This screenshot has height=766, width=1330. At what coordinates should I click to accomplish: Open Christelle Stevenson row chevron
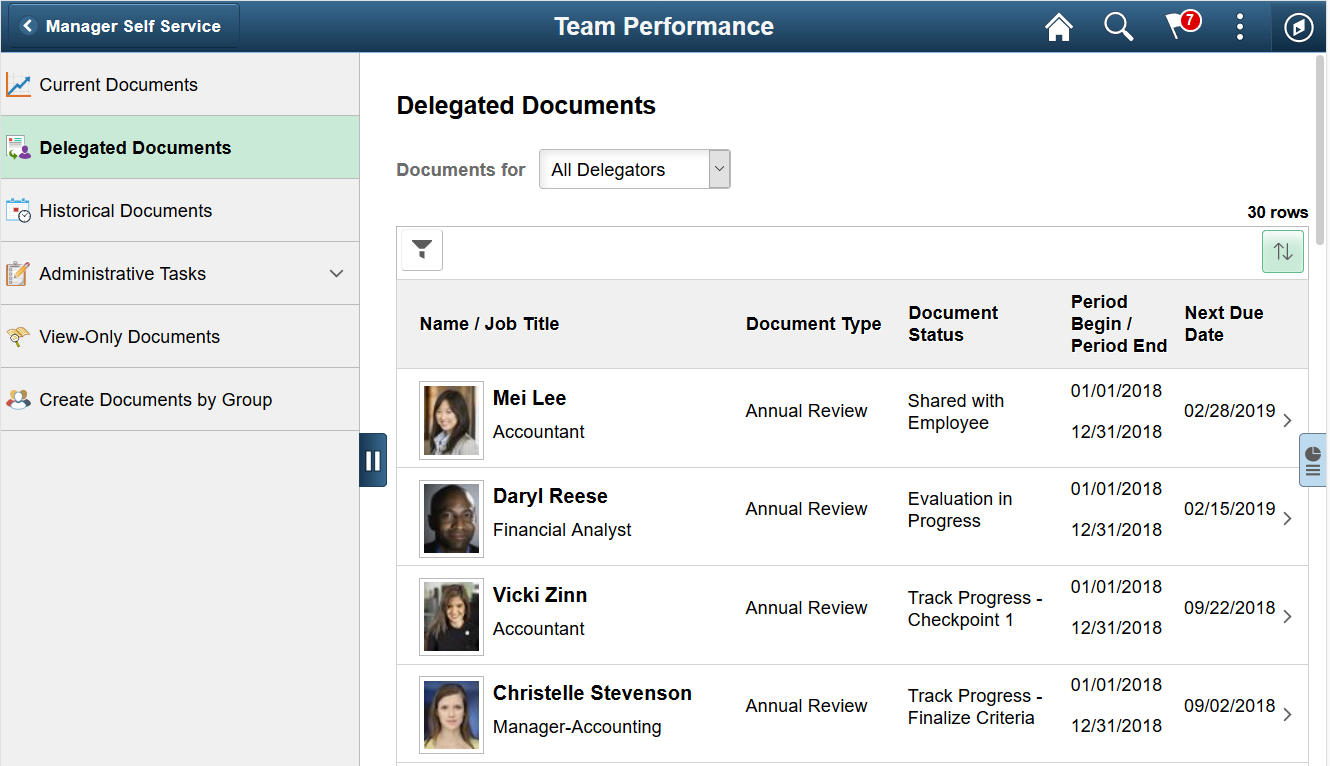coord(1287,714)
